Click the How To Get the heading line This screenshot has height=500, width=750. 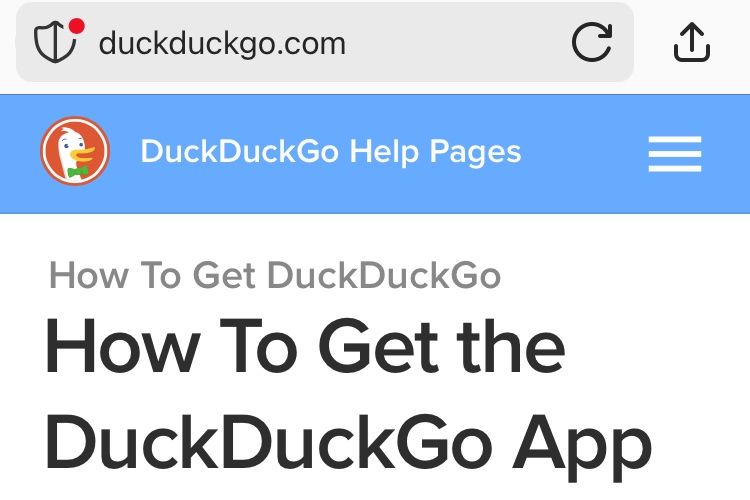305,346
